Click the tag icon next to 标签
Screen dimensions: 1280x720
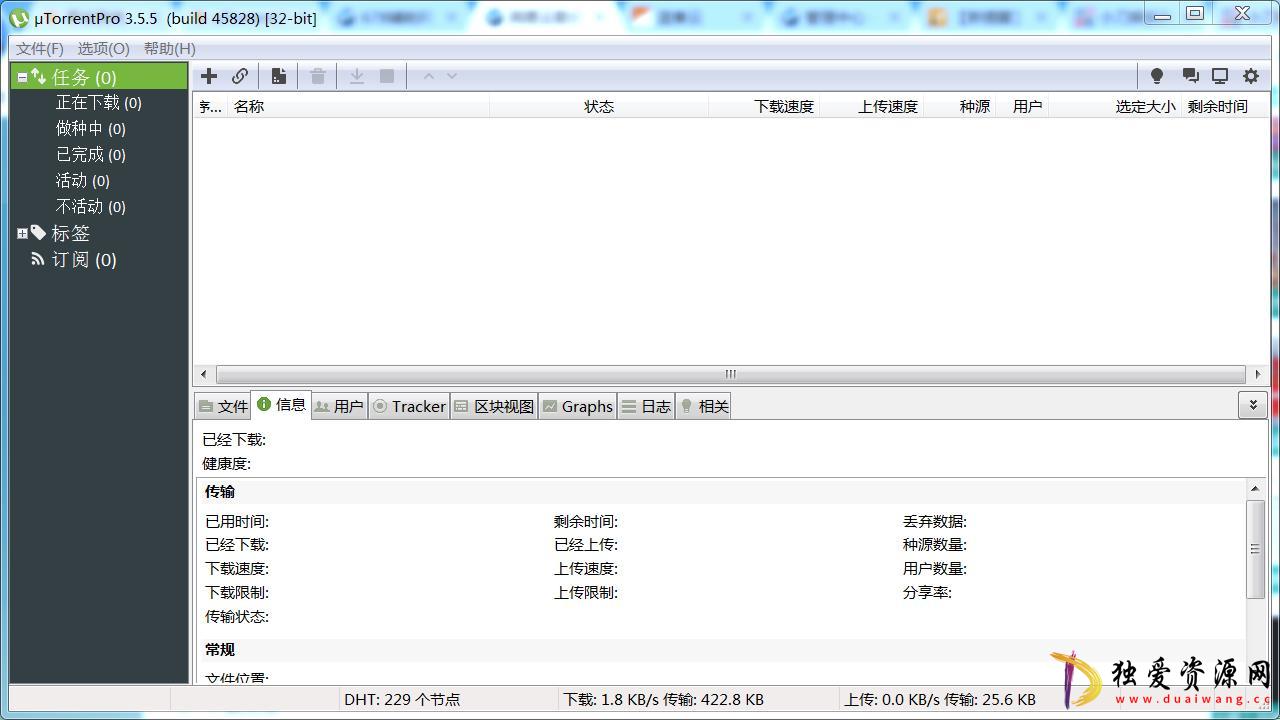(x=38, y=233)
